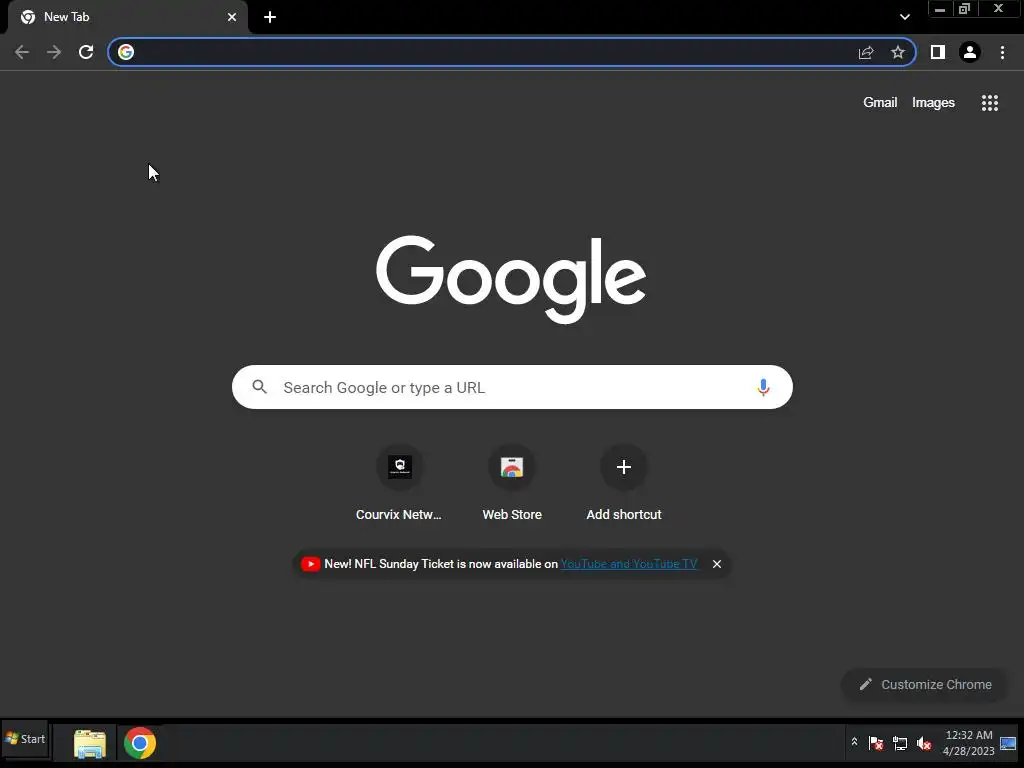
Task: Dismiss the NFL Sunday Ticket promo
Action: [x=716, y=564]
